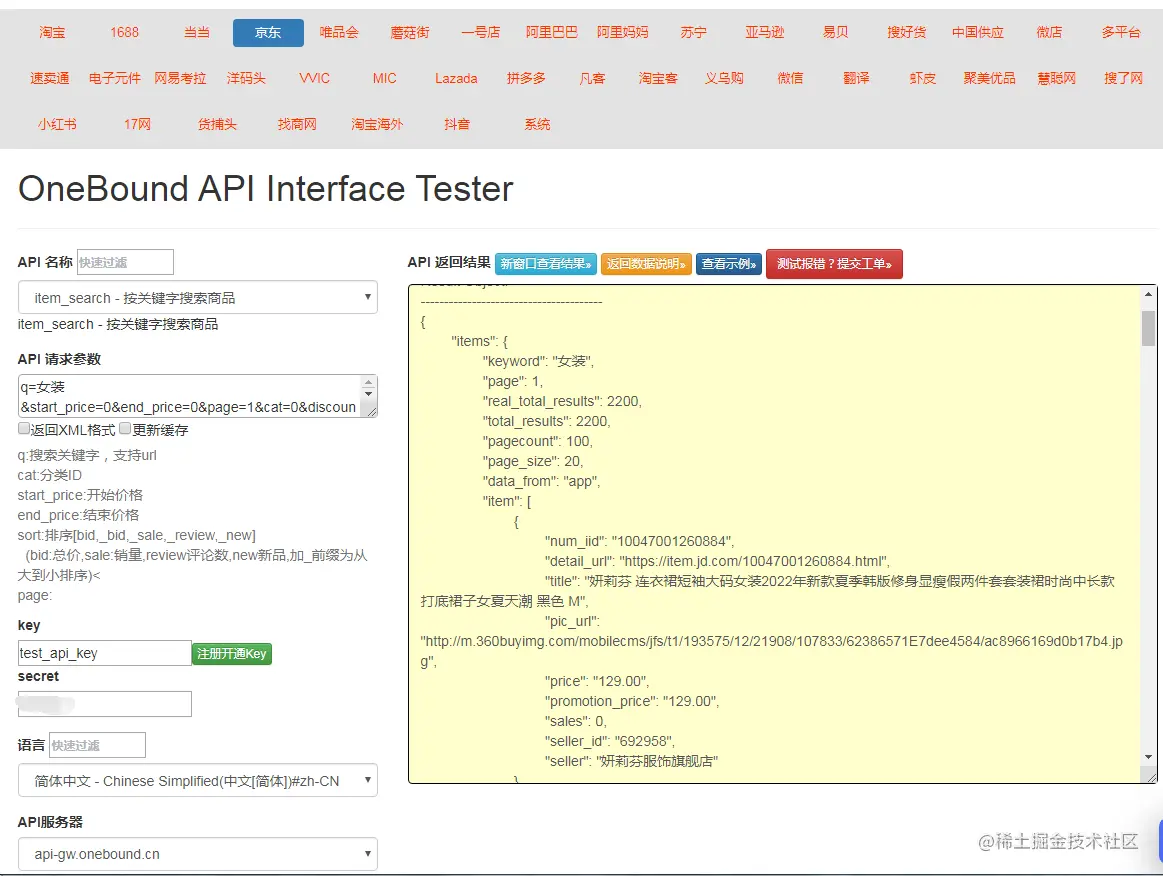1163x876 pixels.
Task: Expand the item_search API name dropdown
Action: 198,297
